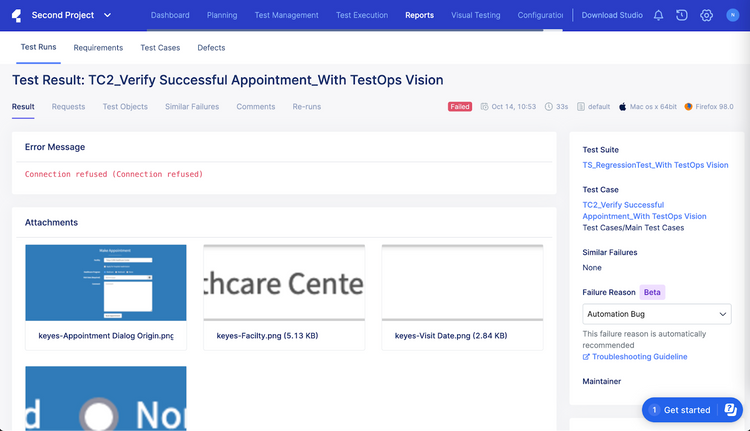Click the user avatar icon
Viewport: 750px width, 431px height.
pyautogui.click(x=732, y=16)
